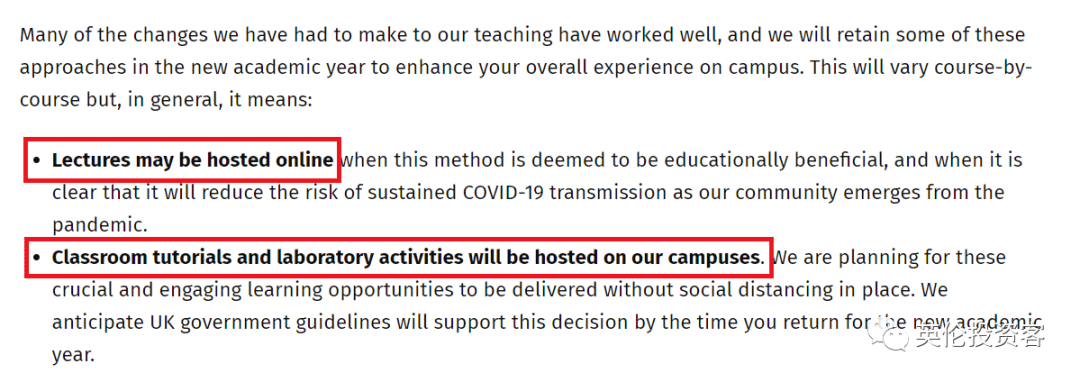Click the second bullet point marker
Screen dimensions: 1080x382
[37, 258]
